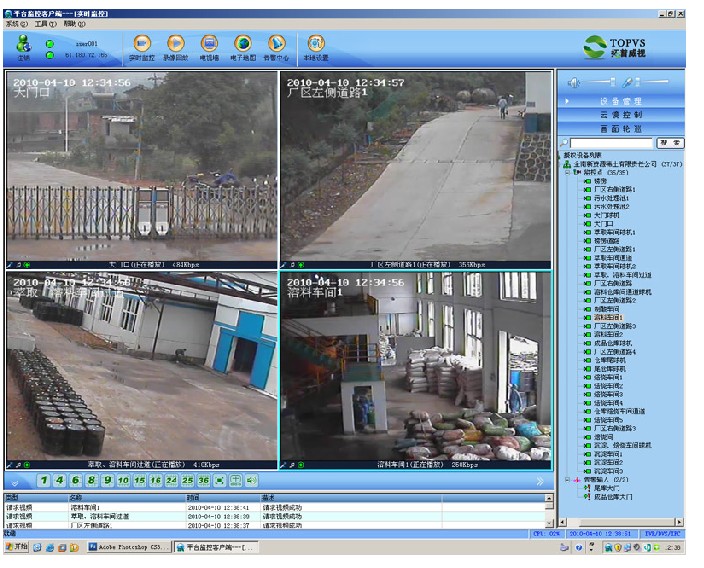Open the PTZ control (云台控制) panel
The height and width of the screenshot is (568, 704).
pyautogui.click(x=620, y=115)
